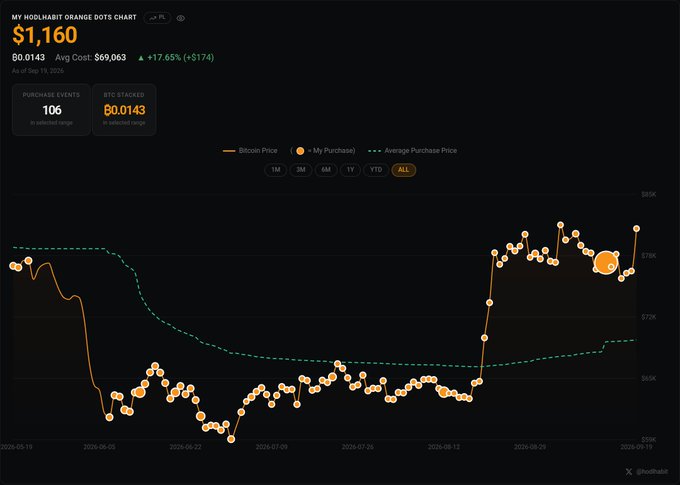
Task: Select the ALL time range
Action: pos(403,170)
